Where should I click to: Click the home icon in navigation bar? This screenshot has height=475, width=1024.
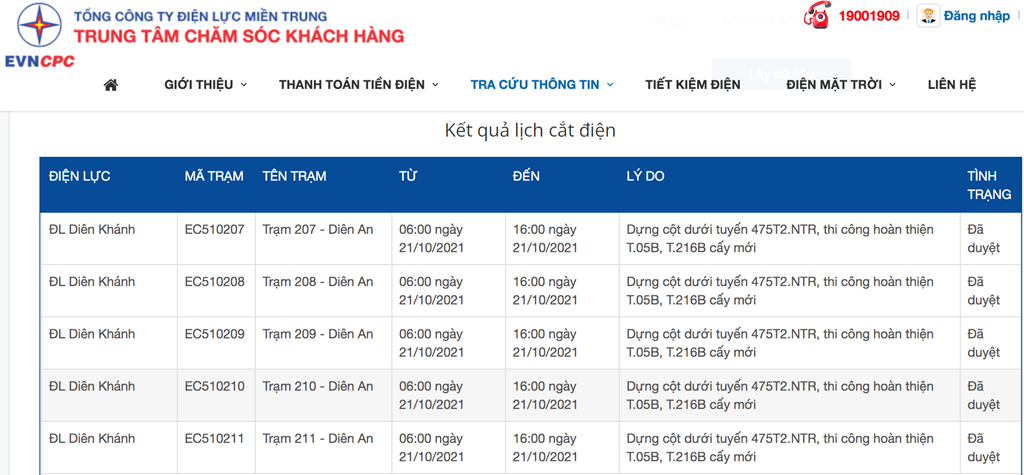click(x=111, y=84)
